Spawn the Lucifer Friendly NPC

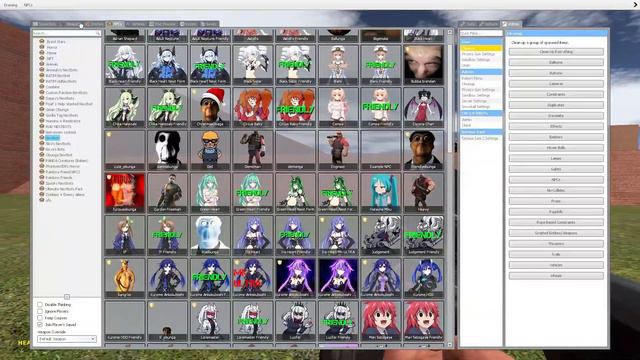pyautogui.click(x=338, y=321)
